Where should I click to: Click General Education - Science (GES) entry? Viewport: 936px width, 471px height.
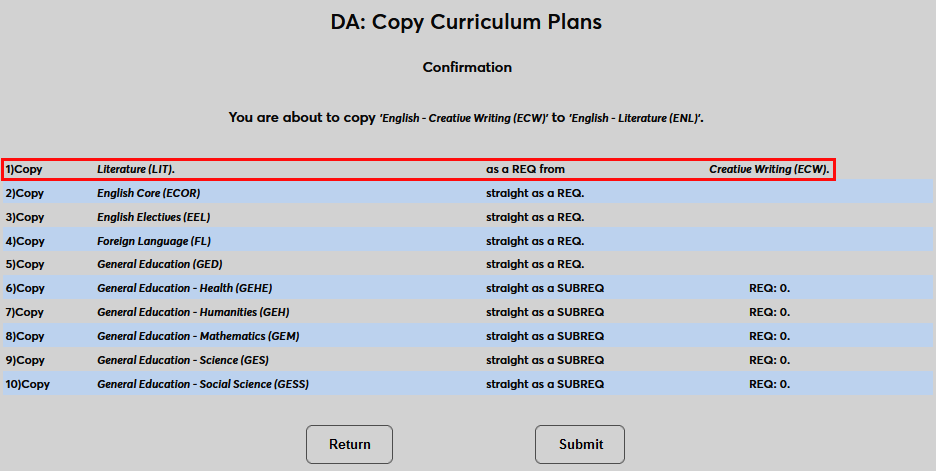pyautogui.click(x=182, y=360)
